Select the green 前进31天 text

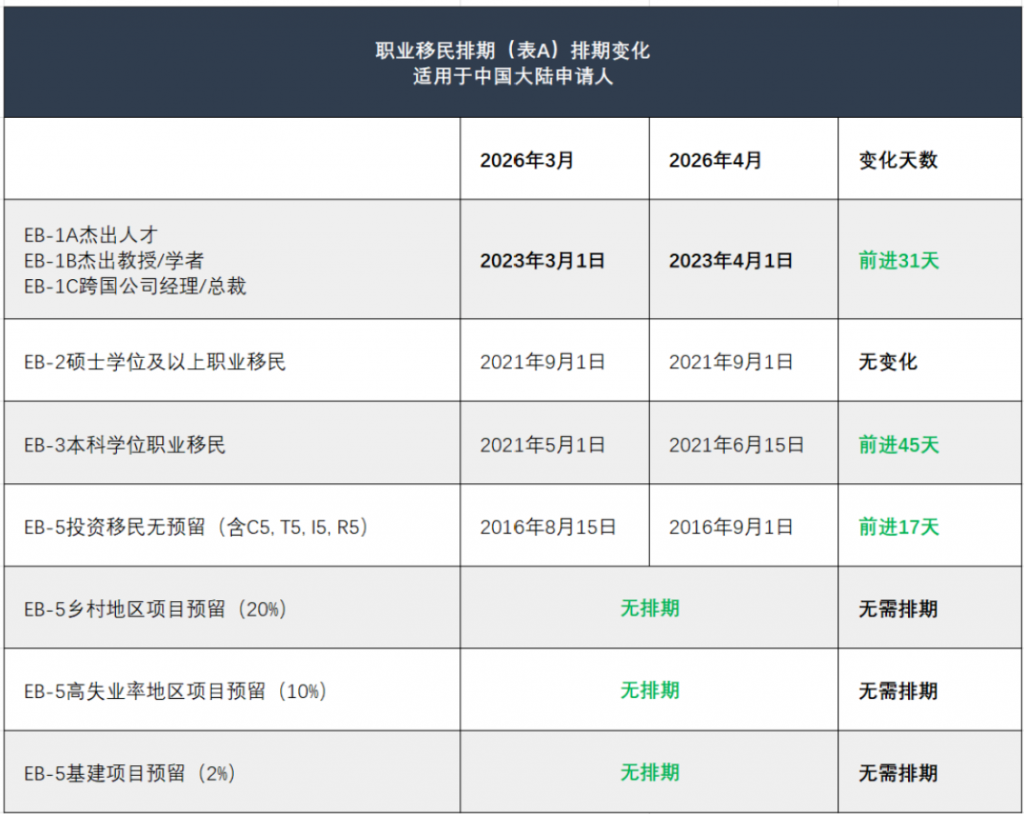(x=898, y=261)
